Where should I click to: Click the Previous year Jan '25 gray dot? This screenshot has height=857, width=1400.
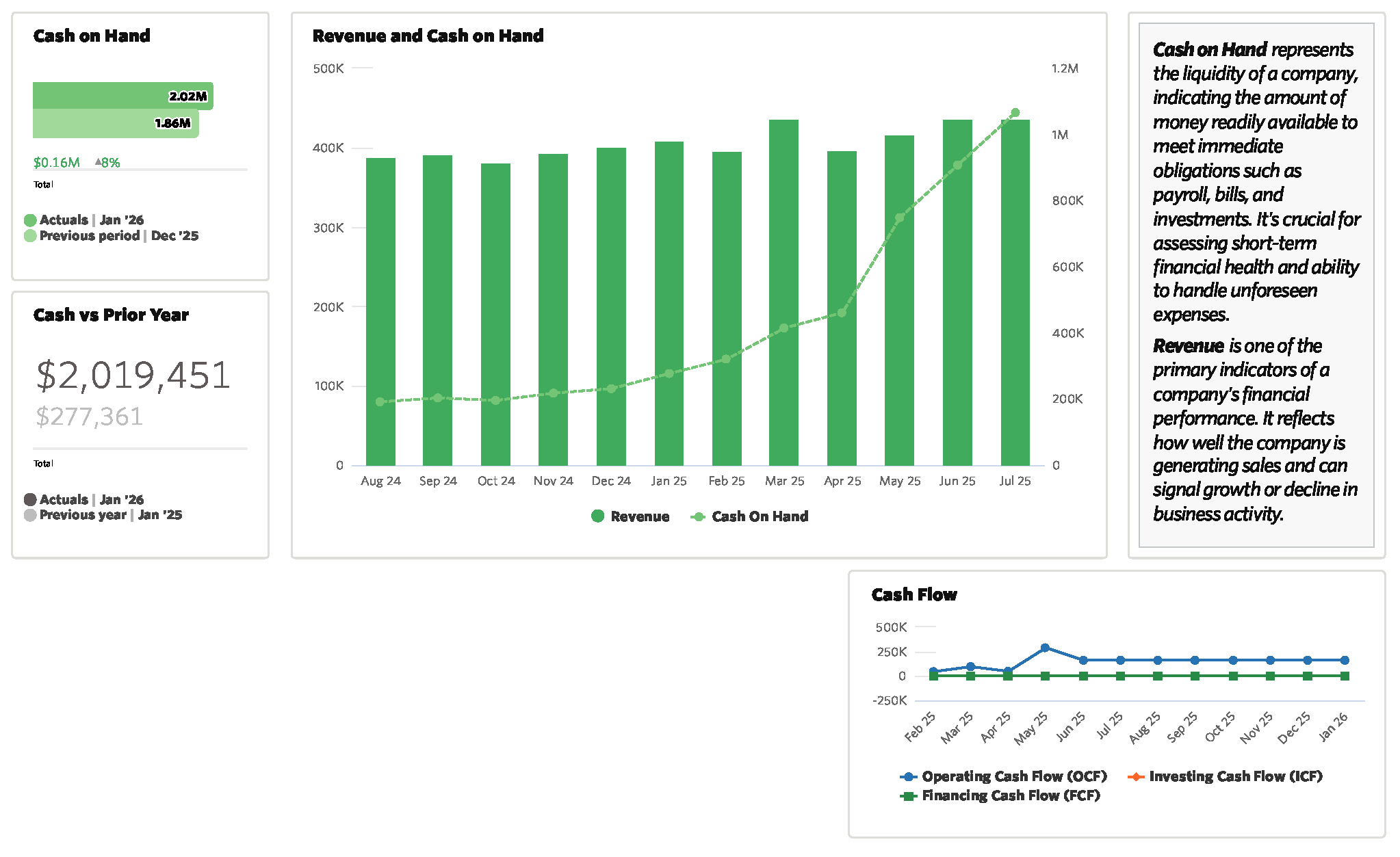click(x=30, y=515)
